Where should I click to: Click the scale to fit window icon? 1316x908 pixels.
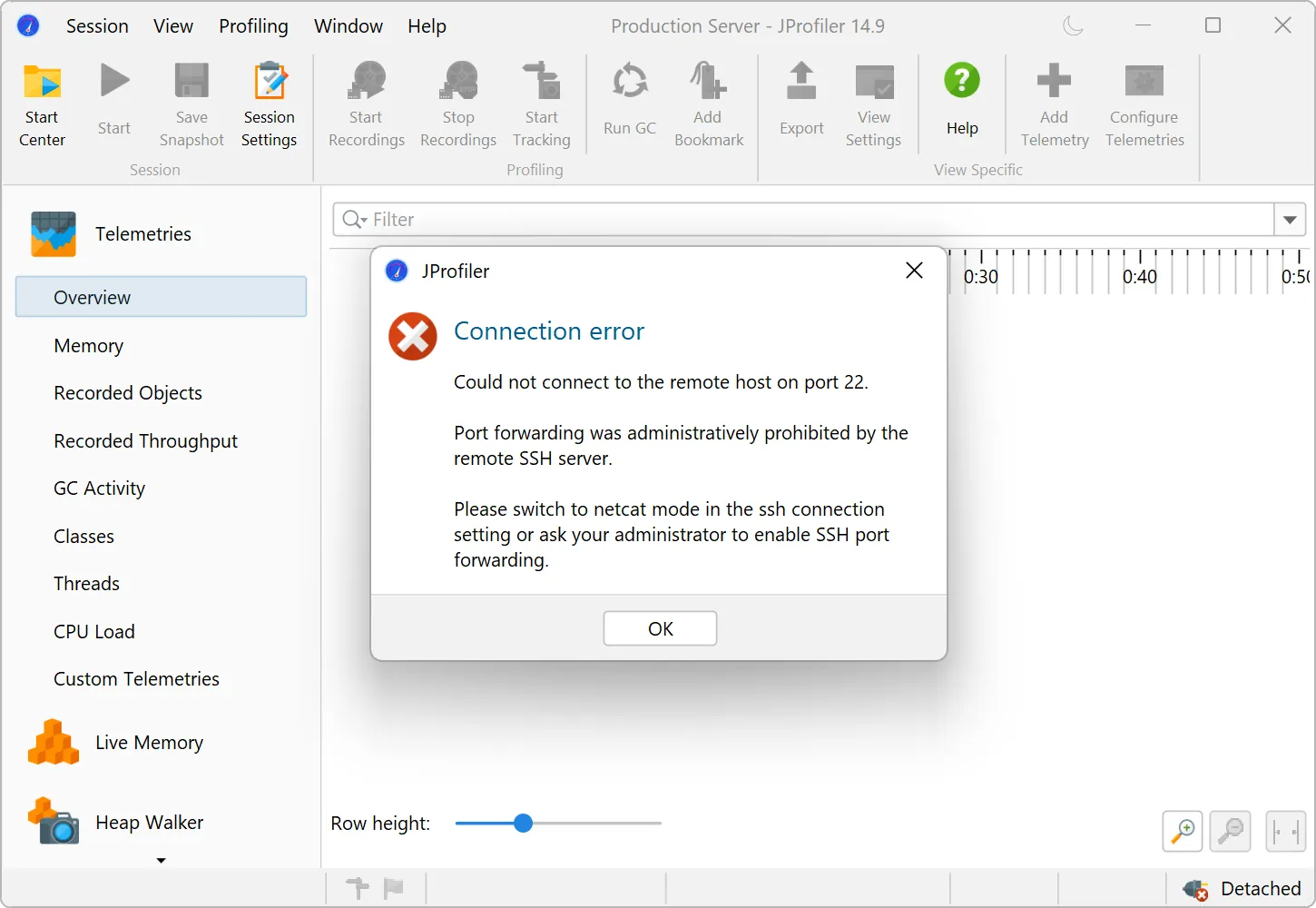(1286, 831)
